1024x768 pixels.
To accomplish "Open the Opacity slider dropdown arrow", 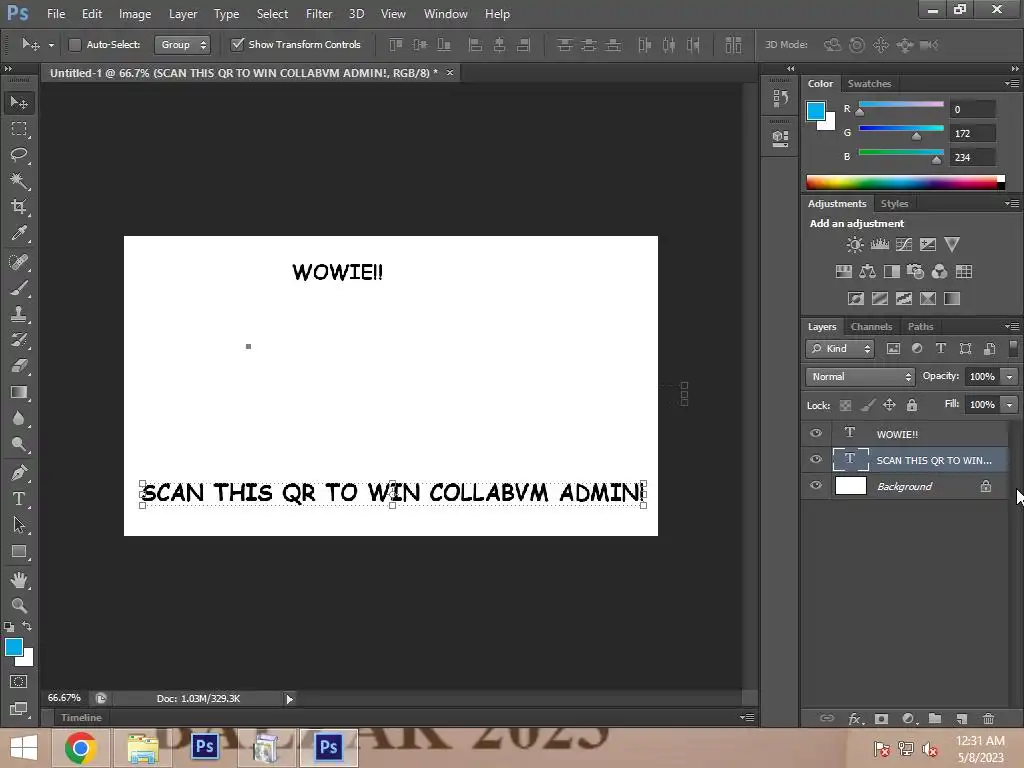I will pos(1010,377).
